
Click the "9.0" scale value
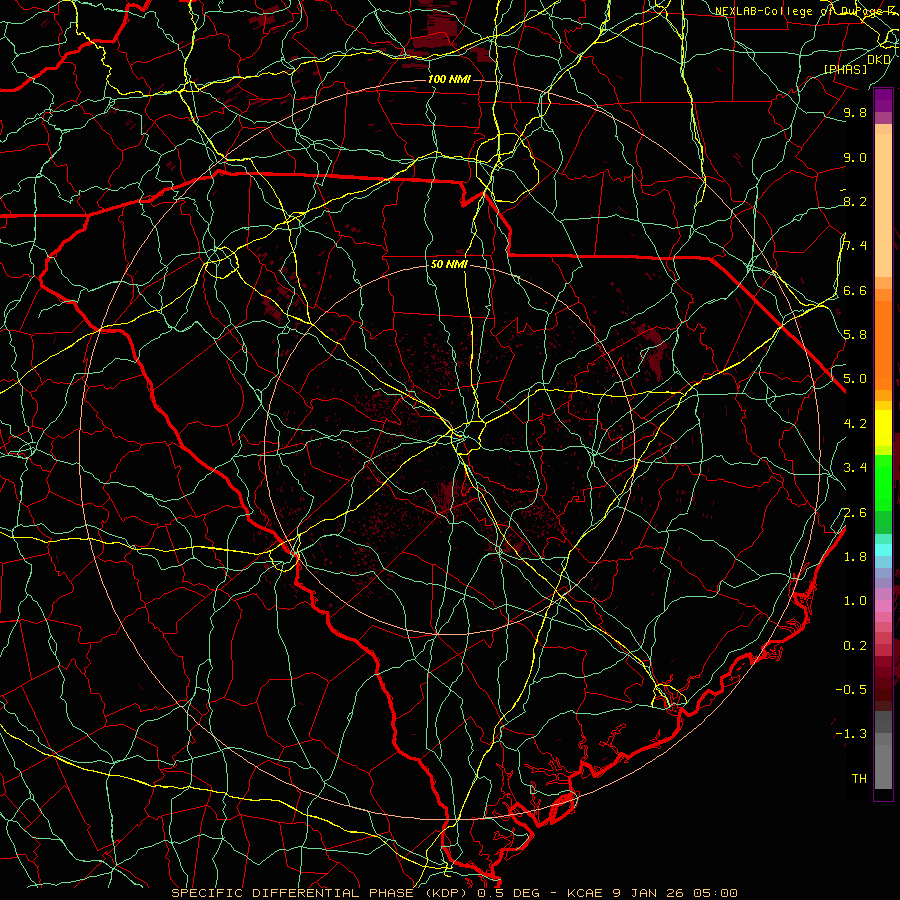855,157
